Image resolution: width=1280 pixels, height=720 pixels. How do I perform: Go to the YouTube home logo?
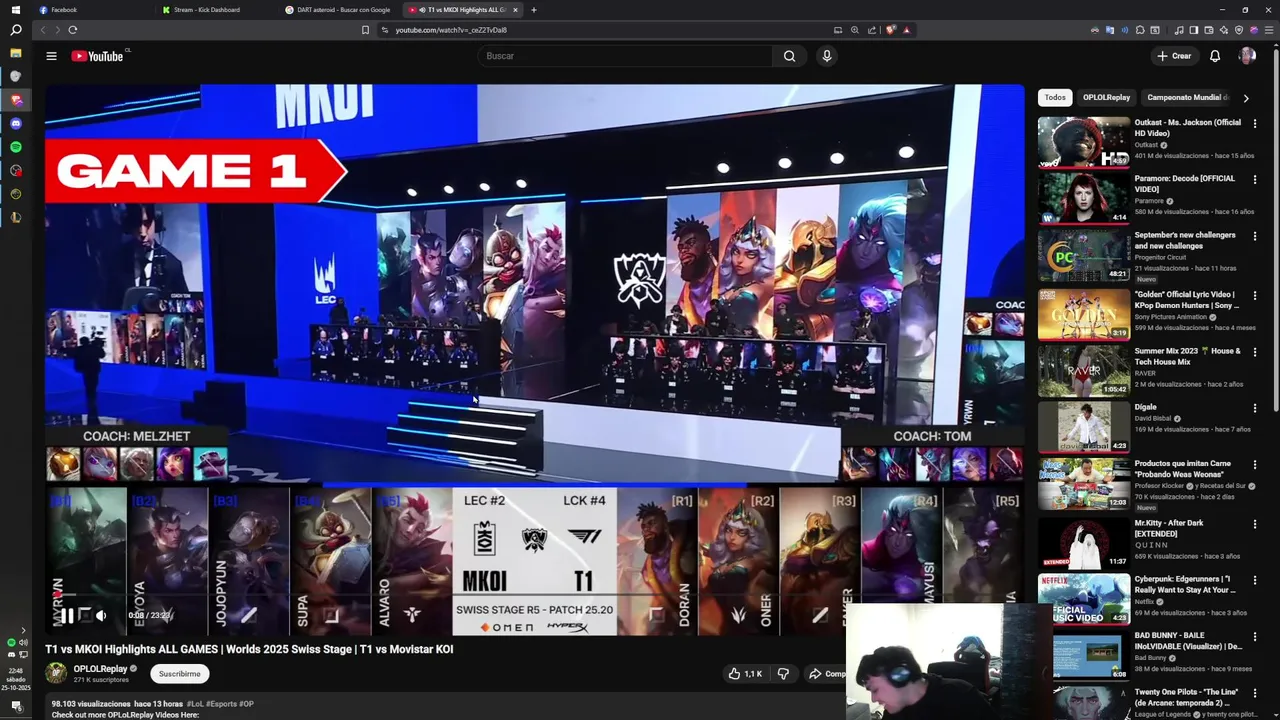[x=97, y=56]
